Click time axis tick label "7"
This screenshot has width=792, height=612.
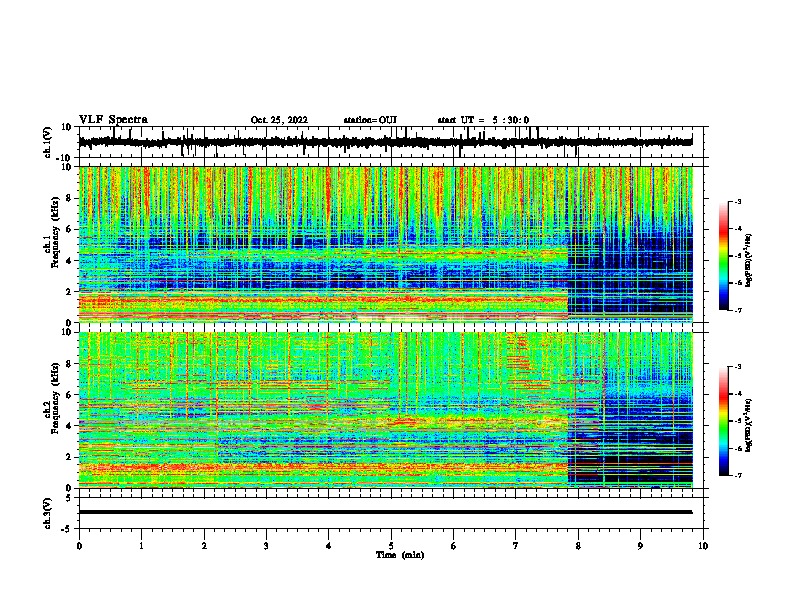coord(516,546)
